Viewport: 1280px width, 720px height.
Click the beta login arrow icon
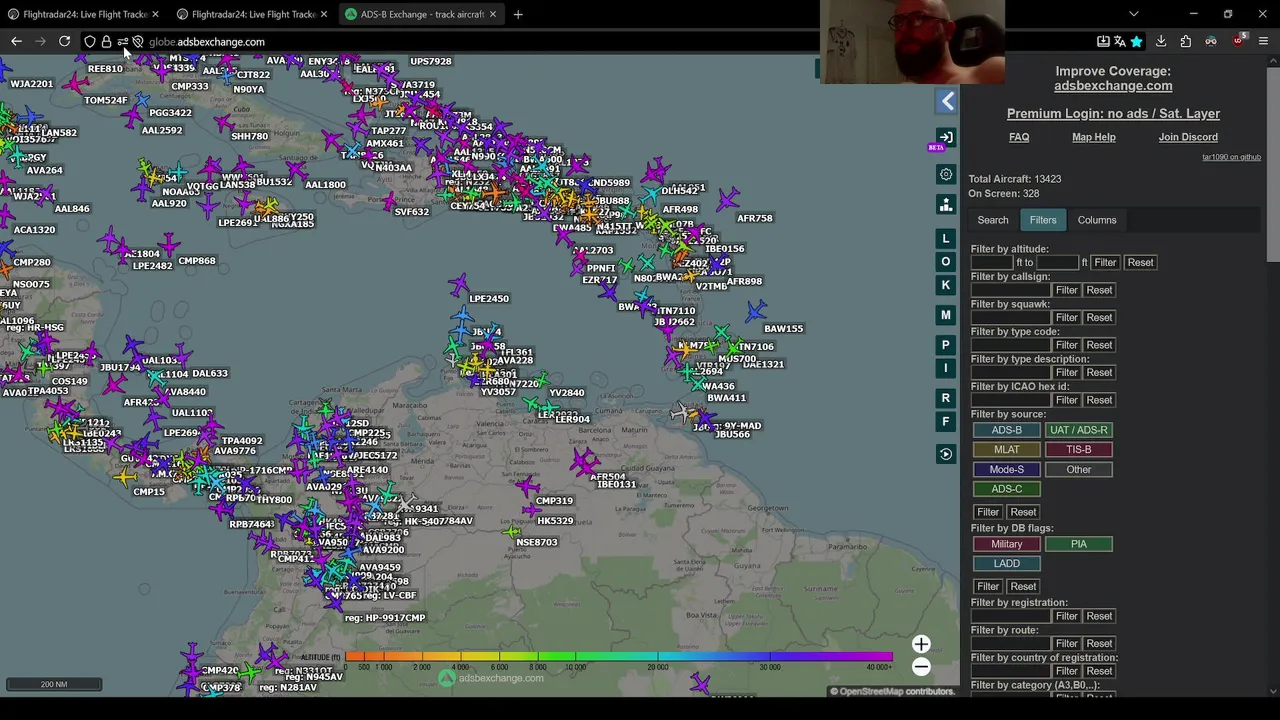(946, 137)
